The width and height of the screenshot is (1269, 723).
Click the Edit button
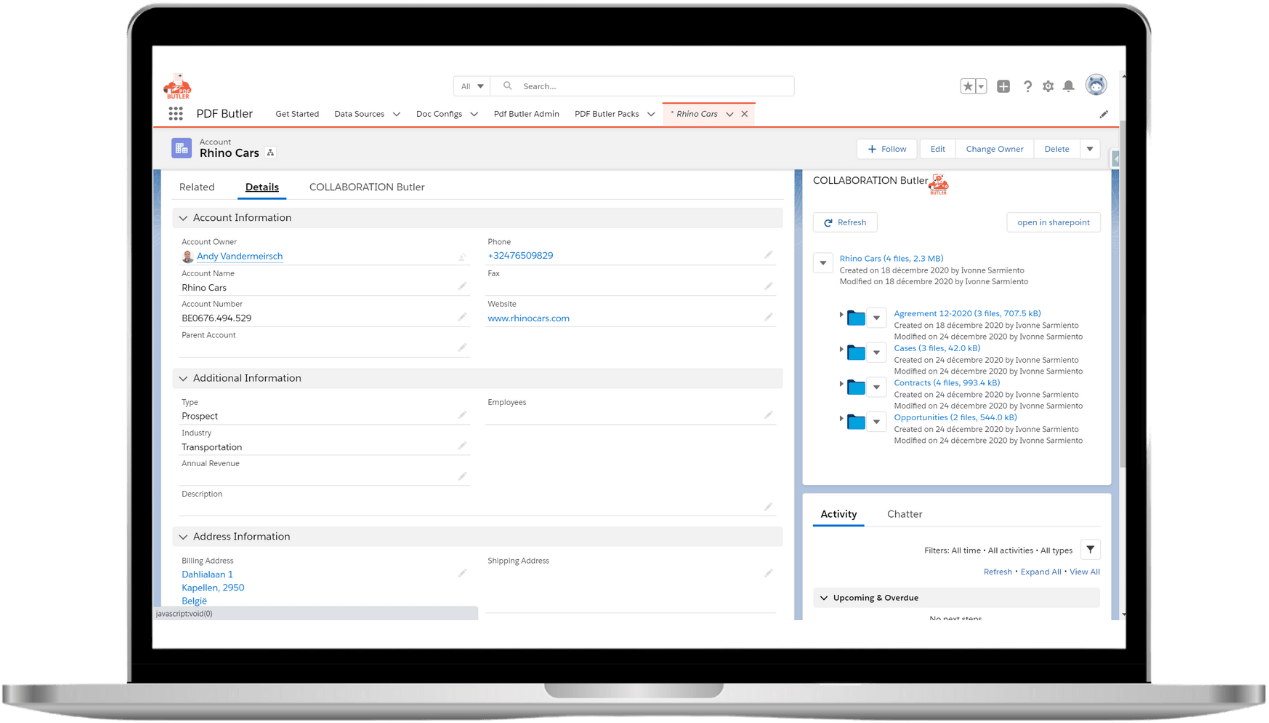pyautogui.click(x=938, y=149)
